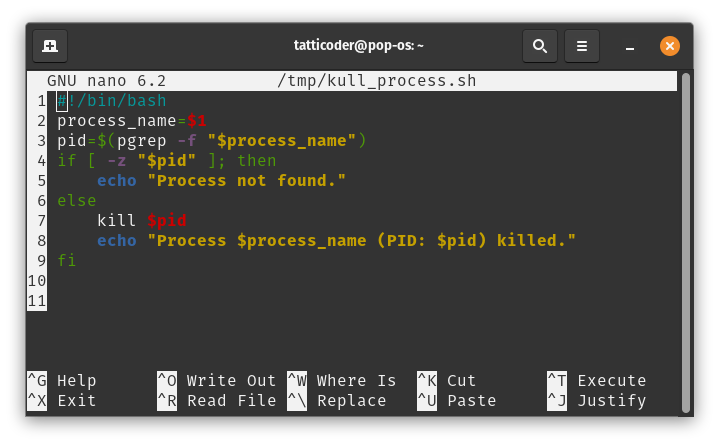
Task: Click the "Process not found." string
Action: (246, 181)
